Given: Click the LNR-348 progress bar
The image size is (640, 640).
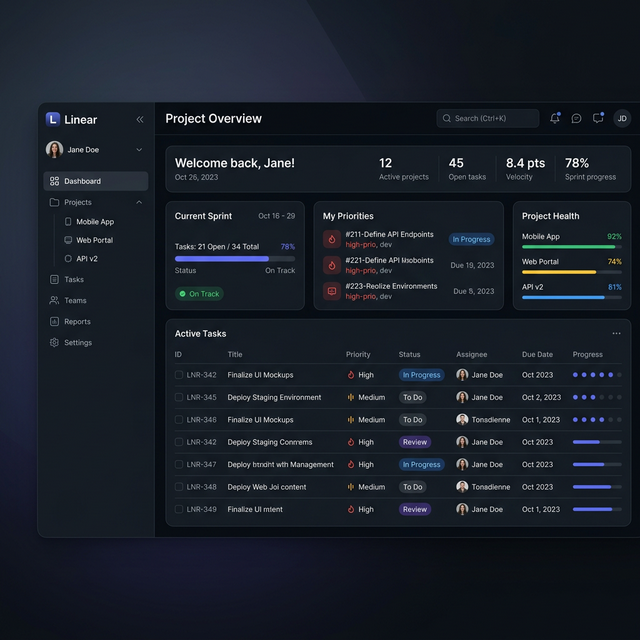Looking at the screenshot, I should point(597,487).
